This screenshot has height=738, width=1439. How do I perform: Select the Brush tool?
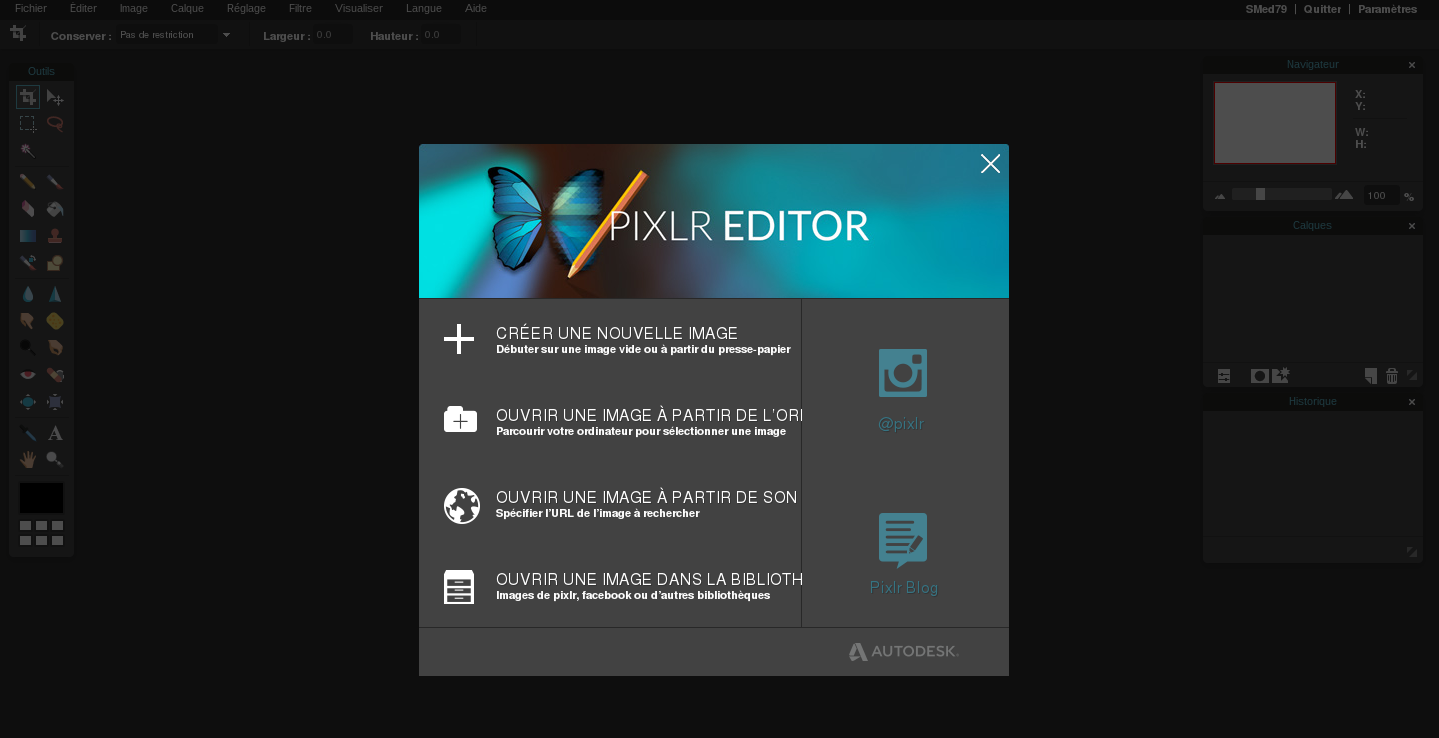[x=55, y=182]
